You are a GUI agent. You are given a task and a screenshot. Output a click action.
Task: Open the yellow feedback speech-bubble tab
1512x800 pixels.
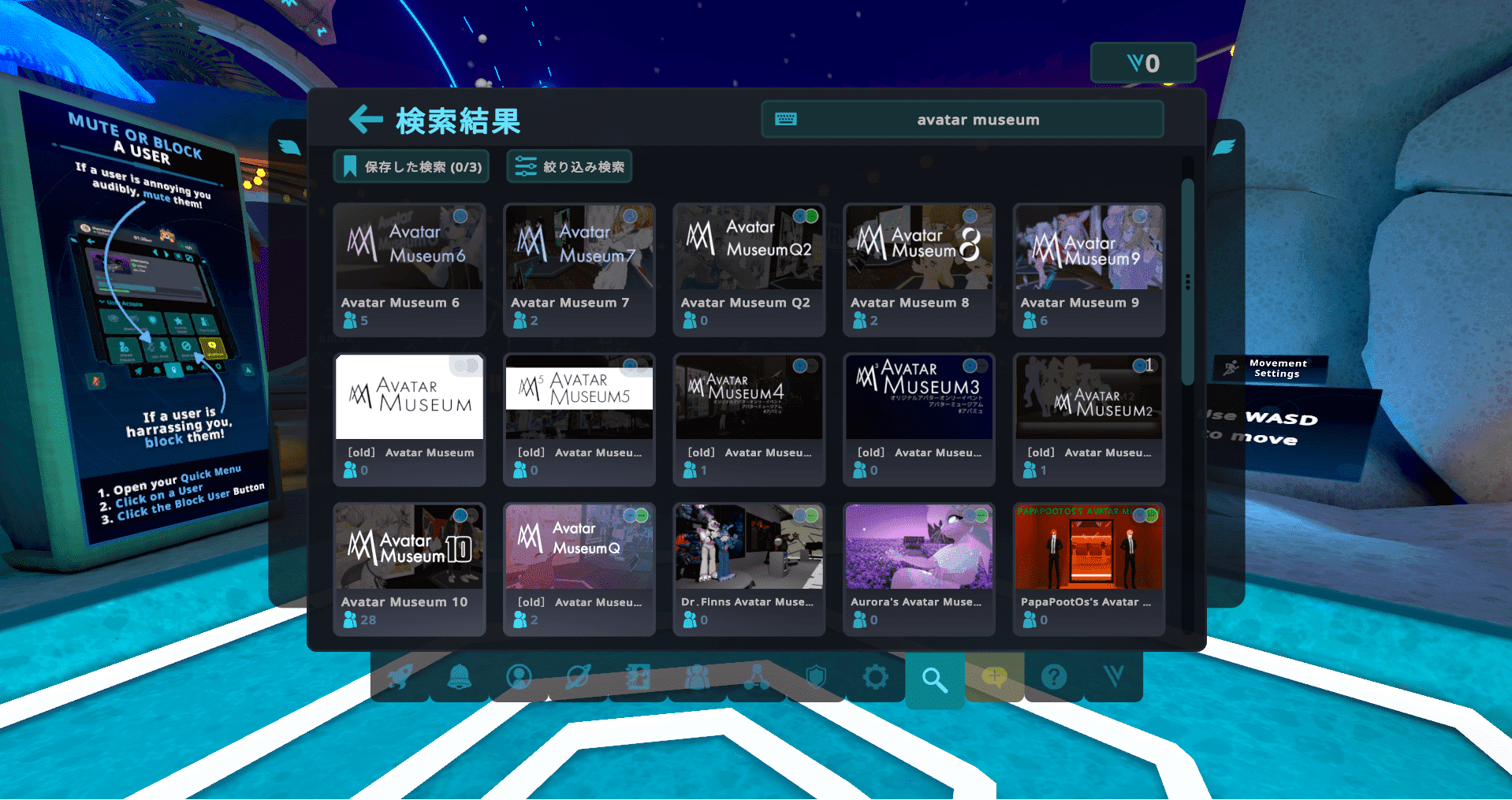pyautogui.click(x=995, y=676)
